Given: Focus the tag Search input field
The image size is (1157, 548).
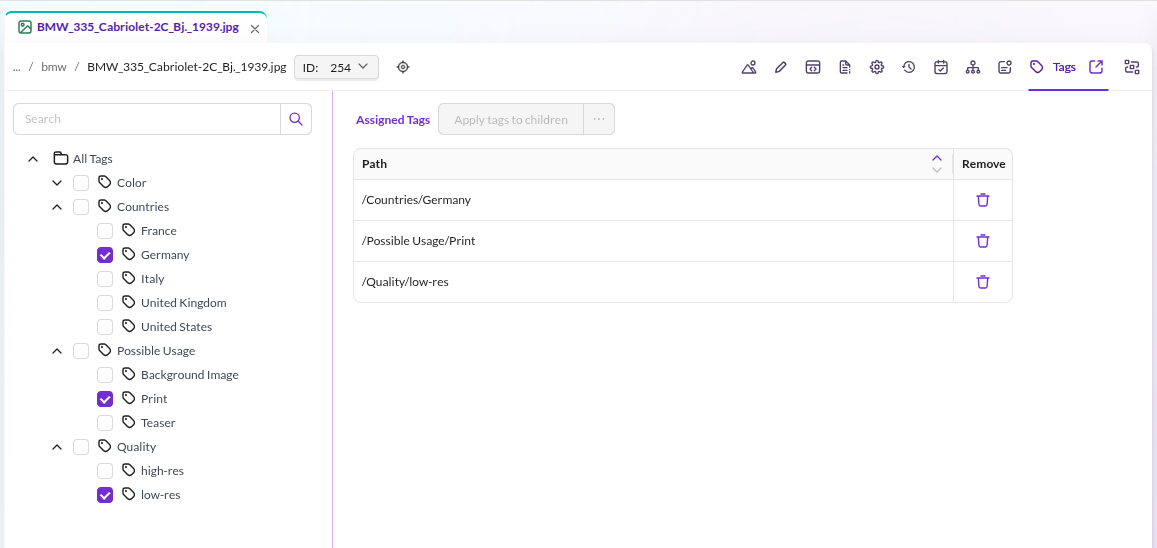Looking at the screenshot, I should 147,119.
